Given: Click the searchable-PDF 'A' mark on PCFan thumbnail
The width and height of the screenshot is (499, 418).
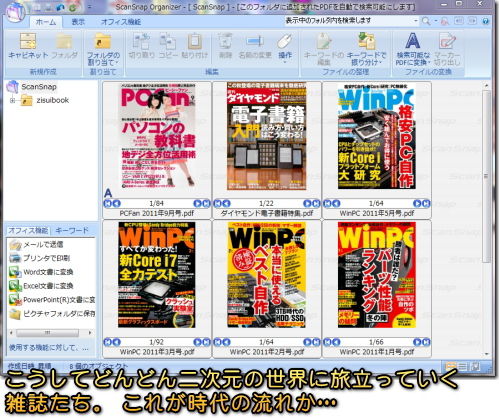Looking at the screenshot, I should (x=108, y=193).
